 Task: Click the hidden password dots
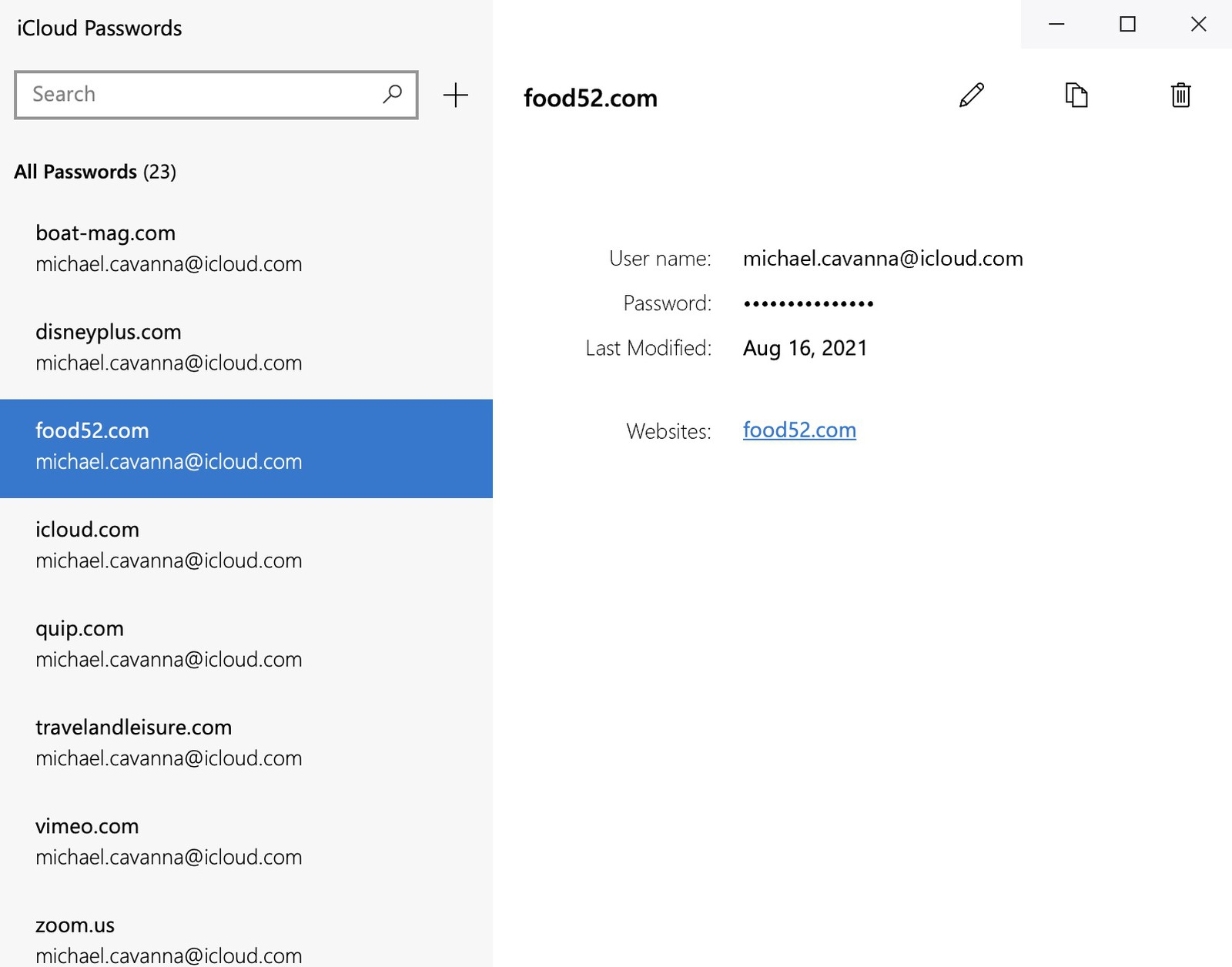[808, 303]
